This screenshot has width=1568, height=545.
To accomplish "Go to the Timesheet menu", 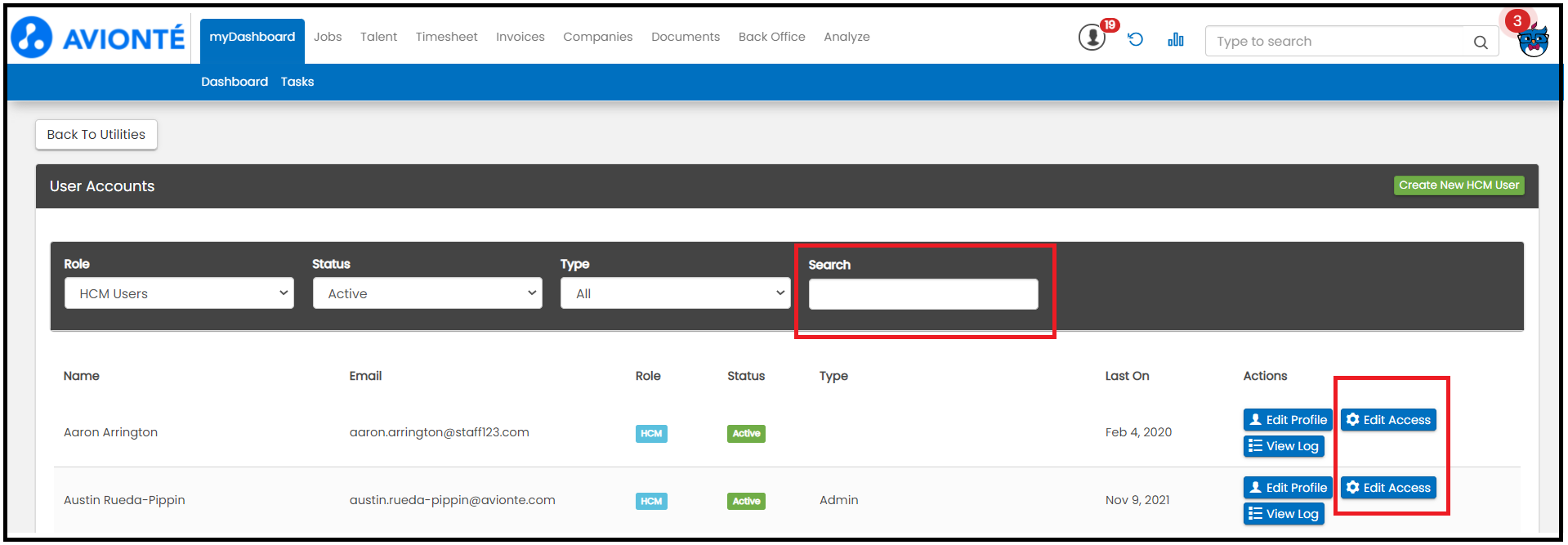I will [446, 37].
